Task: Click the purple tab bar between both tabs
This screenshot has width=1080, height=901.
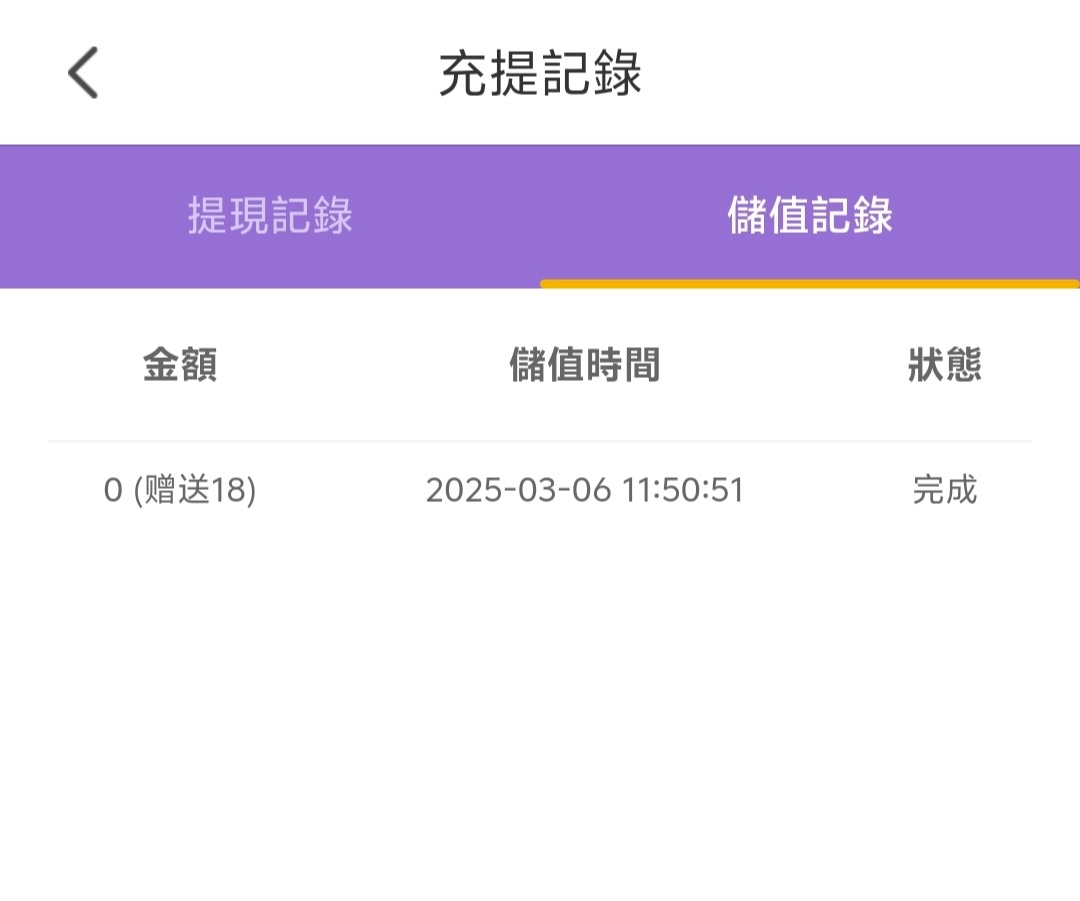Action: tap(540, 216)
